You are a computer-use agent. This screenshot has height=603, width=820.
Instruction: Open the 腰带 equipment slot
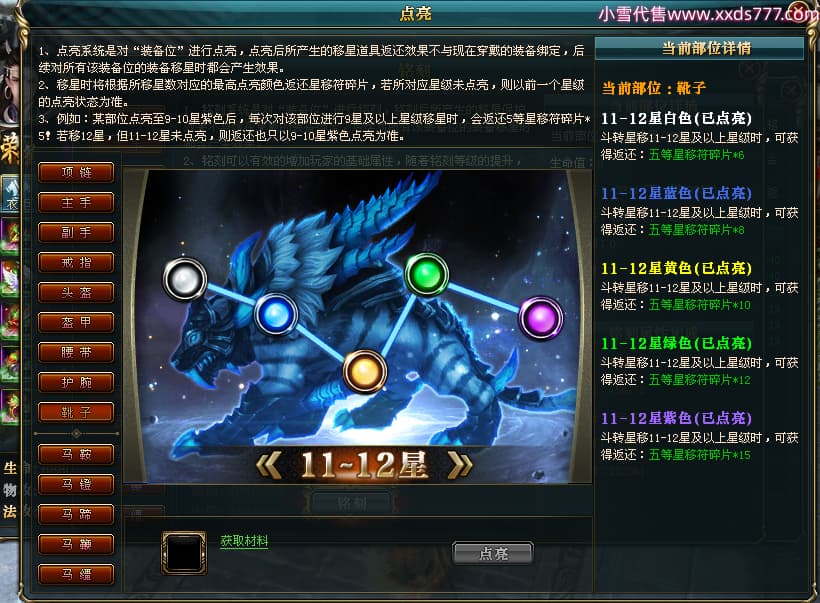coord(76,352)
